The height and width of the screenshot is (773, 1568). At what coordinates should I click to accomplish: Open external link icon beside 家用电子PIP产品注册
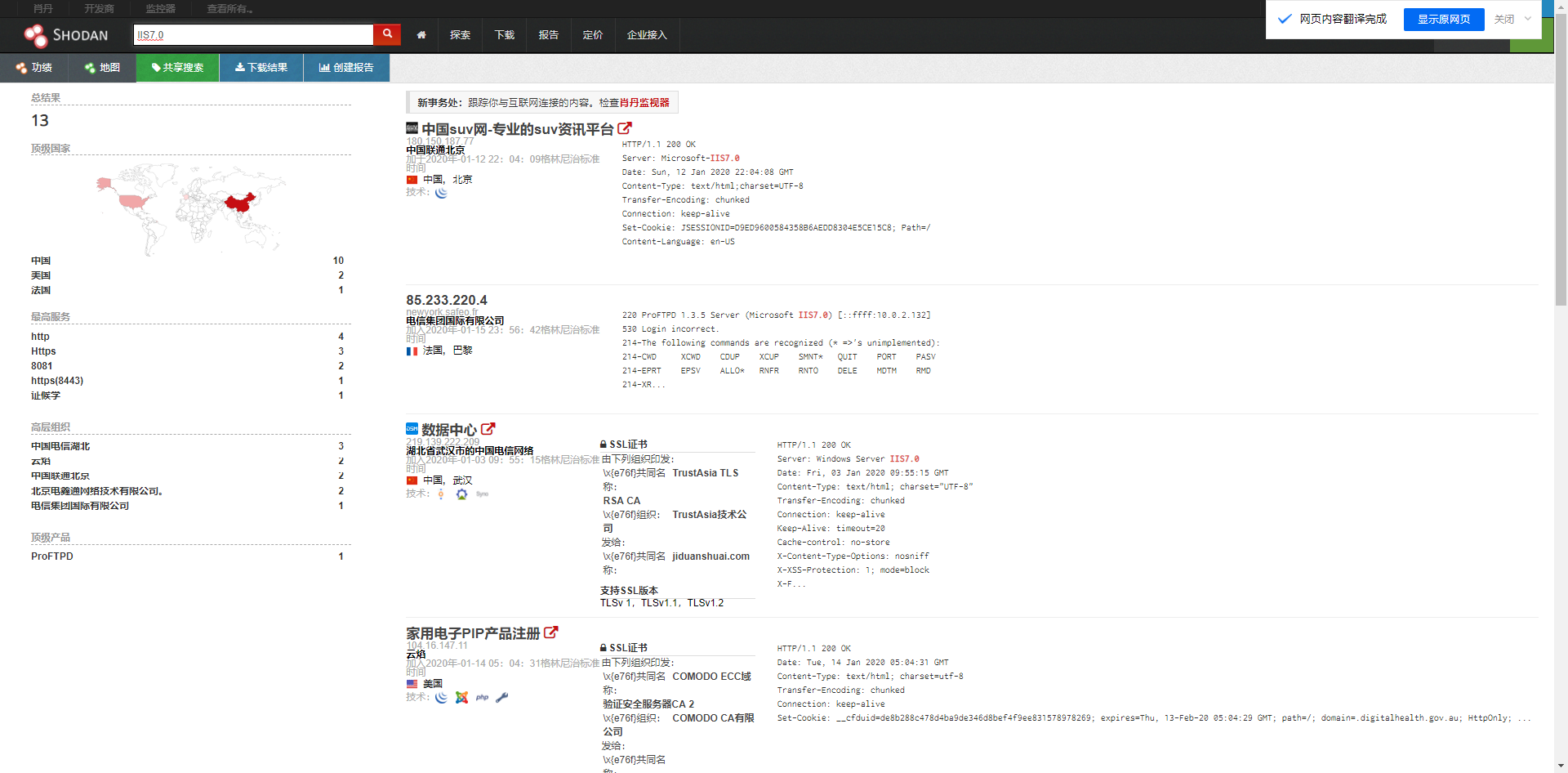pos(551,632)
